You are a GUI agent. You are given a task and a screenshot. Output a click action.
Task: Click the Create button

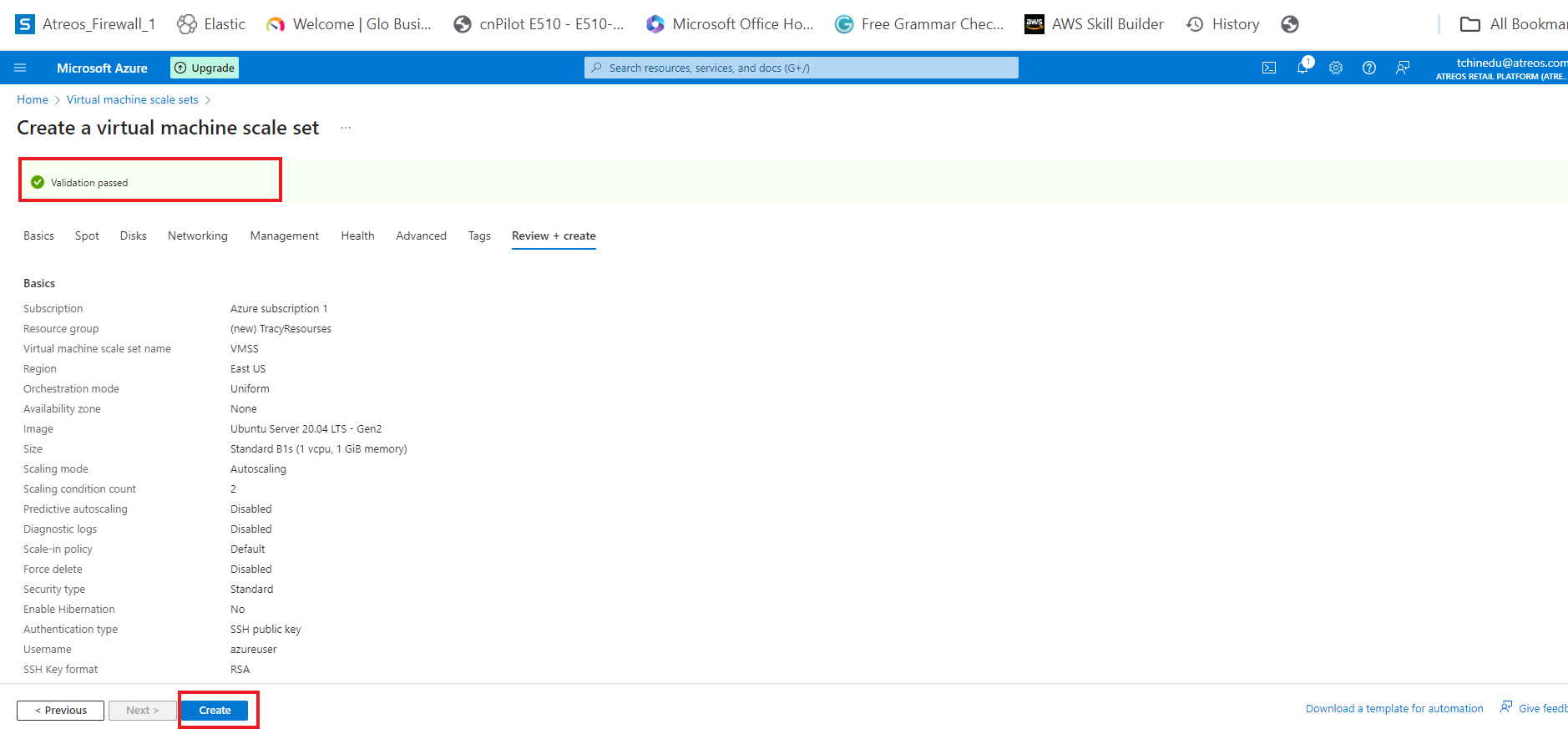point(215,711)
